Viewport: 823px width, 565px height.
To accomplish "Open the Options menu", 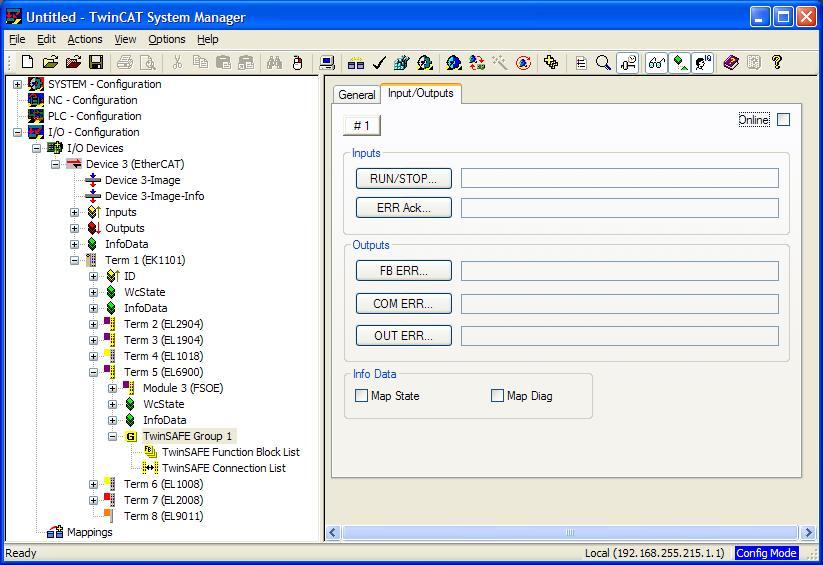I will (x=167, y=39).
